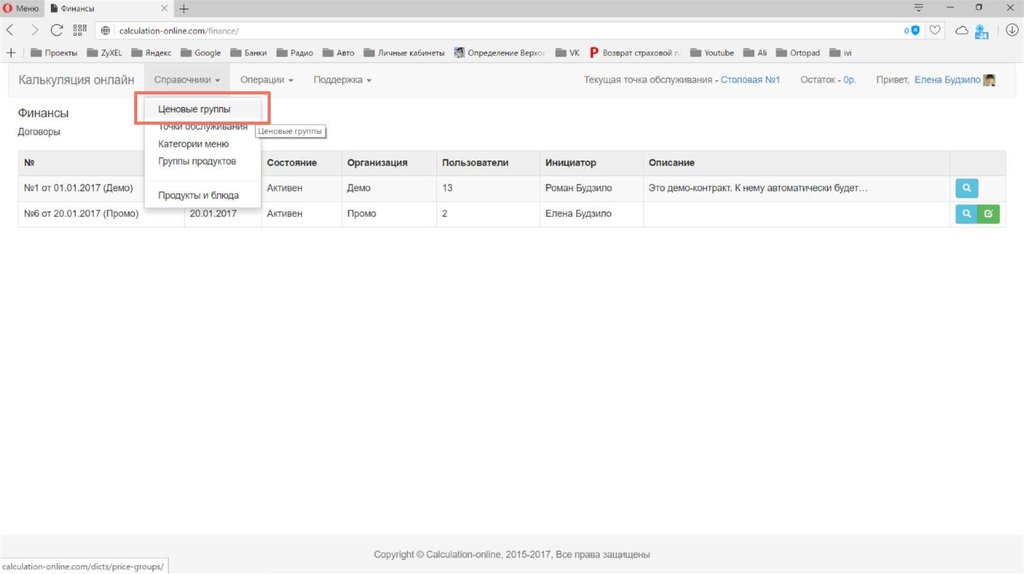Expand the Операции dropdown menu

tap(267, 80)
